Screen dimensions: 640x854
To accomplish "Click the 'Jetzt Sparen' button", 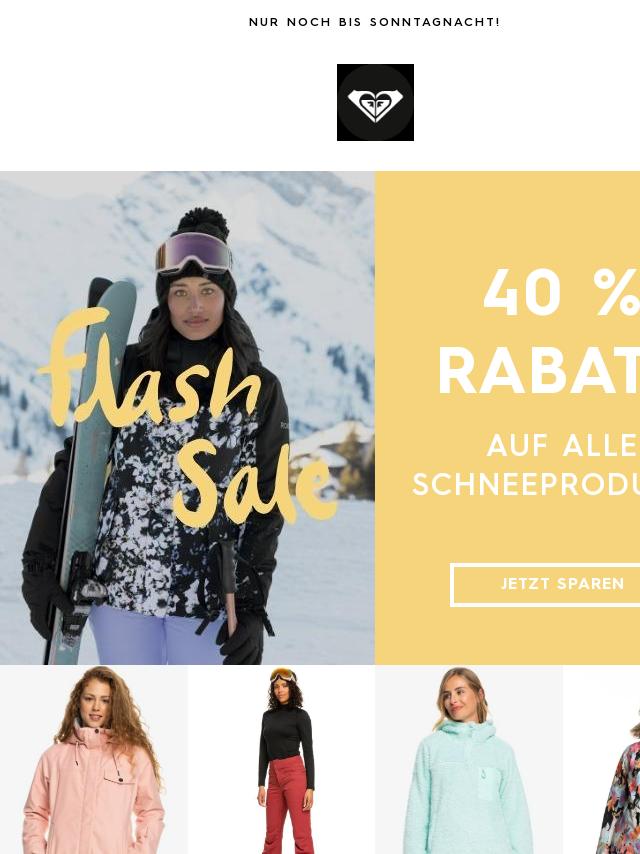I will pyautogui.click(x=546, y=584).
